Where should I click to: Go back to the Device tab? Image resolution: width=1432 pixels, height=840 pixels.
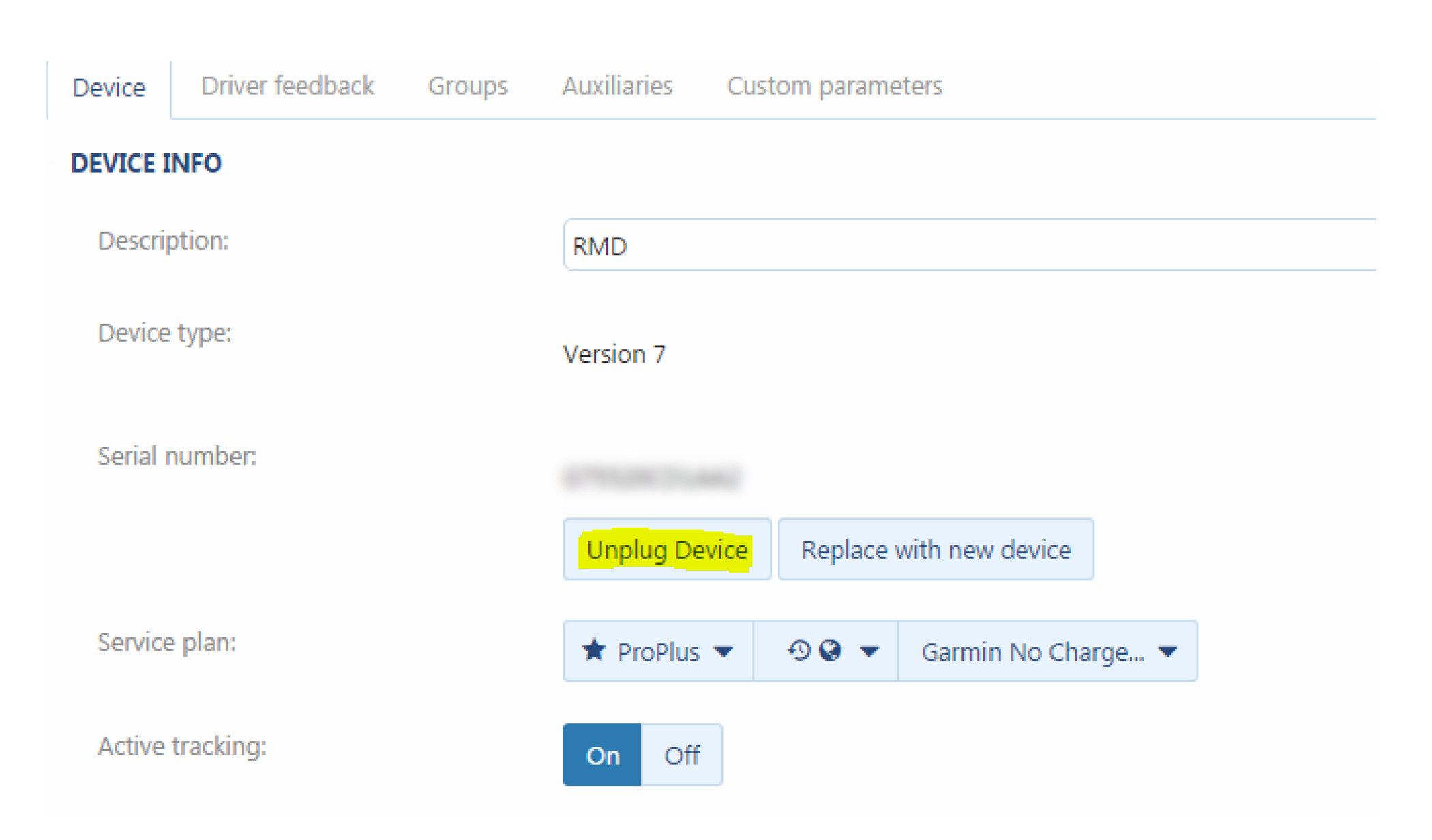(x=109, y=87)
